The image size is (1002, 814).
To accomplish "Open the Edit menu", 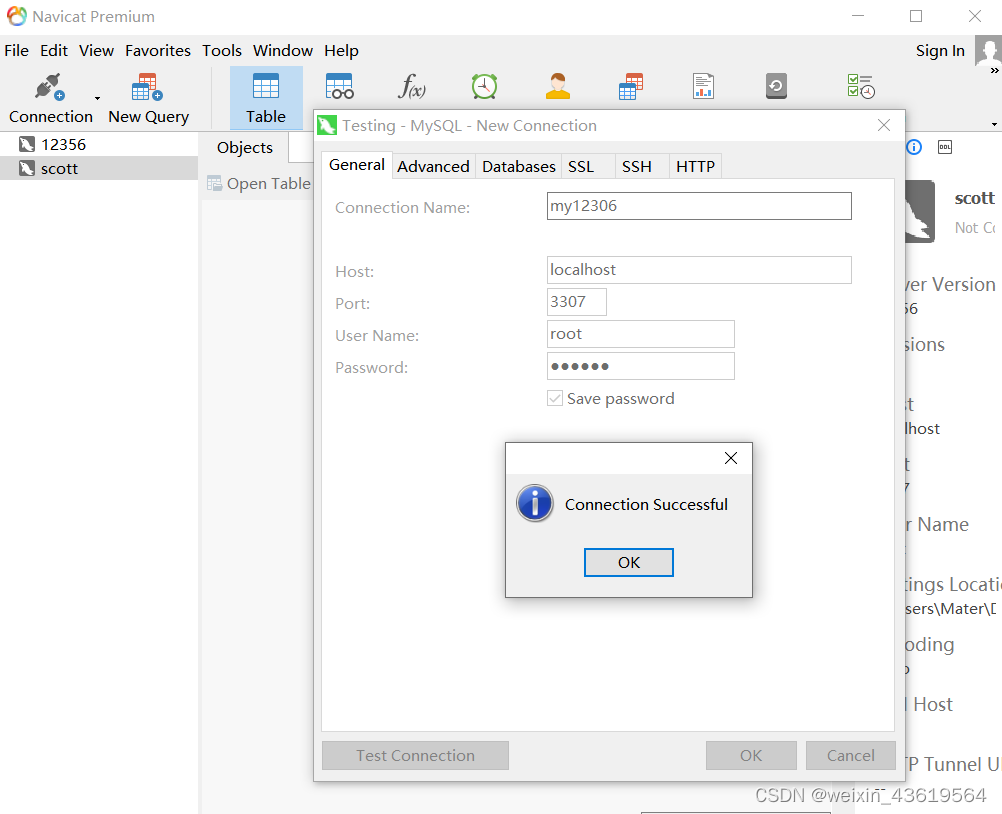I will 54,50.
